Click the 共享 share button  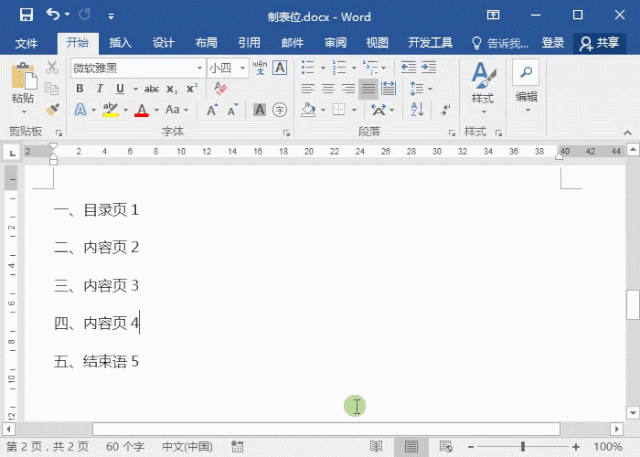599,43
